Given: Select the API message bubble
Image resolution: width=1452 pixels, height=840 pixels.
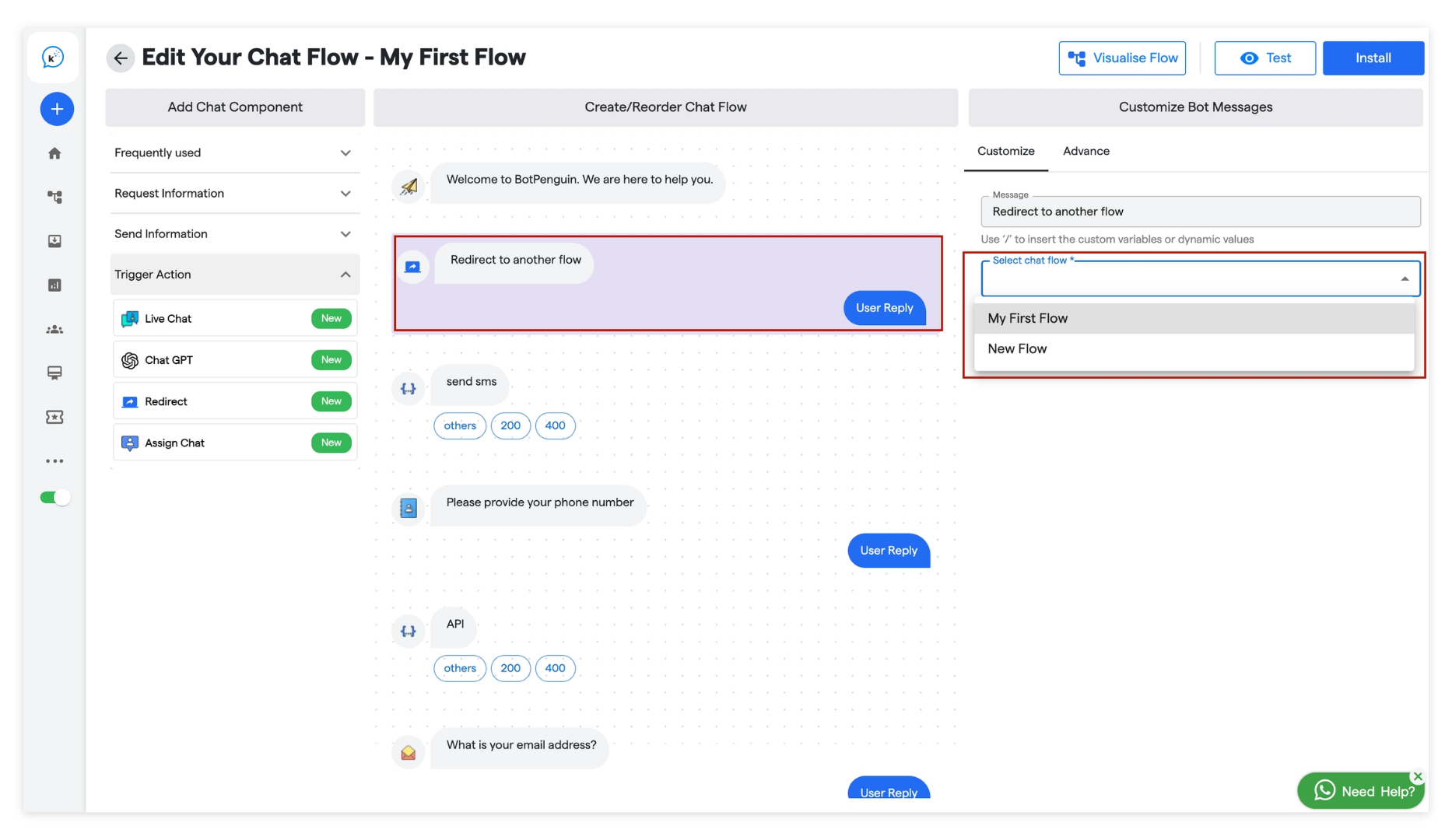Looking at the screenshot, I should pyautogui.click(x=454, y=627).
